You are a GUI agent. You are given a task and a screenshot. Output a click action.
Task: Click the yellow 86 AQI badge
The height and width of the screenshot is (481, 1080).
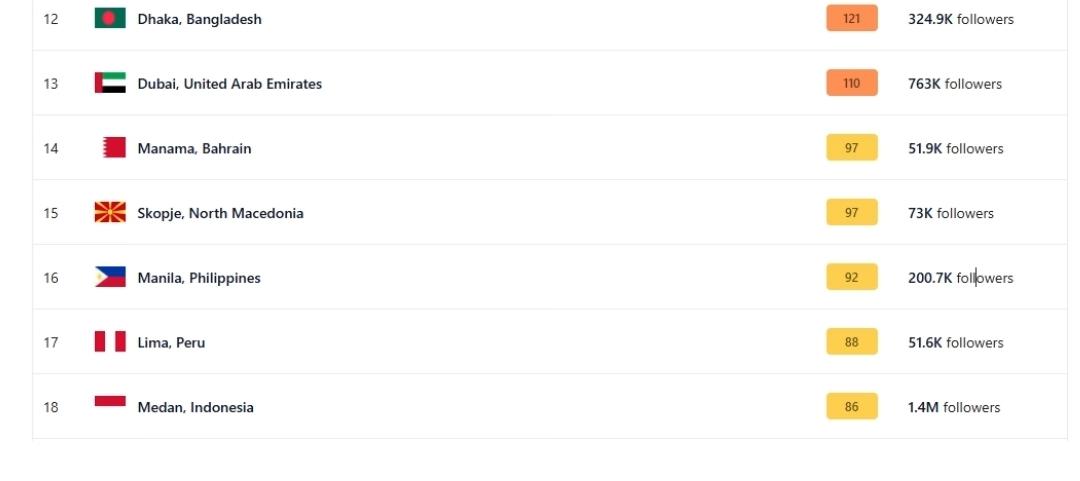coord(851,407)
